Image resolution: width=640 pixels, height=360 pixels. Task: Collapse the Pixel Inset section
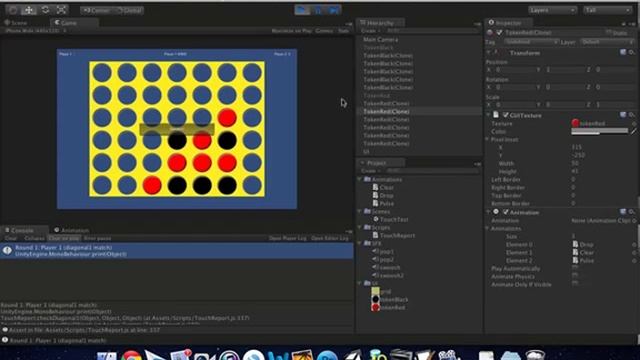click(x=488, y=140)
